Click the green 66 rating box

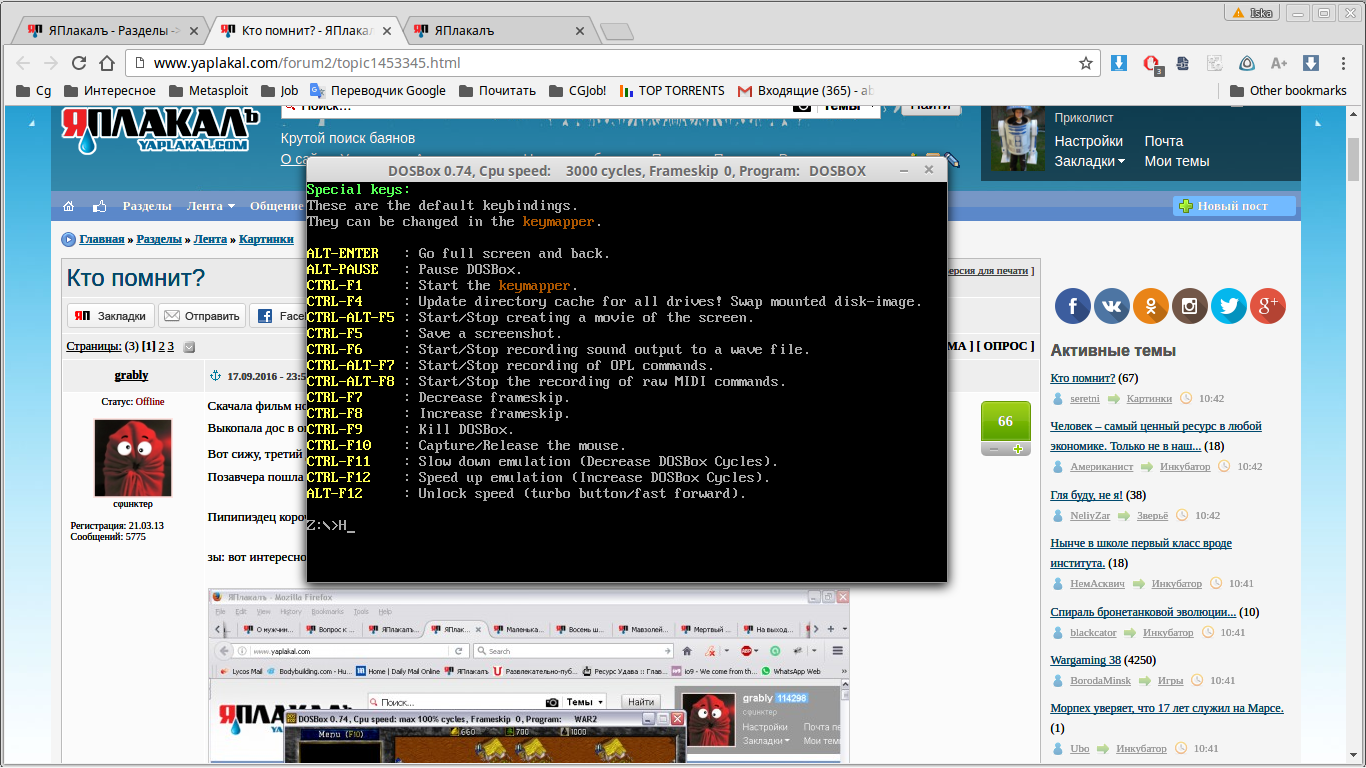coord(1006,421)
